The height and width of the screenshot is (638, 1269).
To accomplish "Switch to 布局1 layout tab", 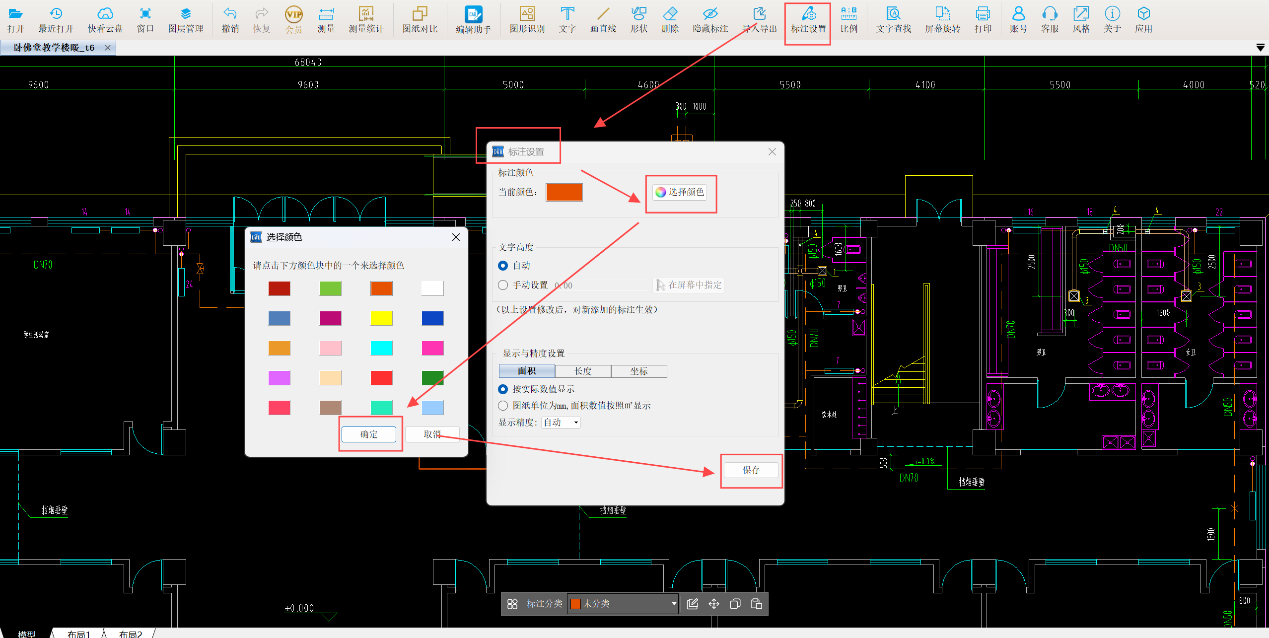I will click(x=78, y=634).
